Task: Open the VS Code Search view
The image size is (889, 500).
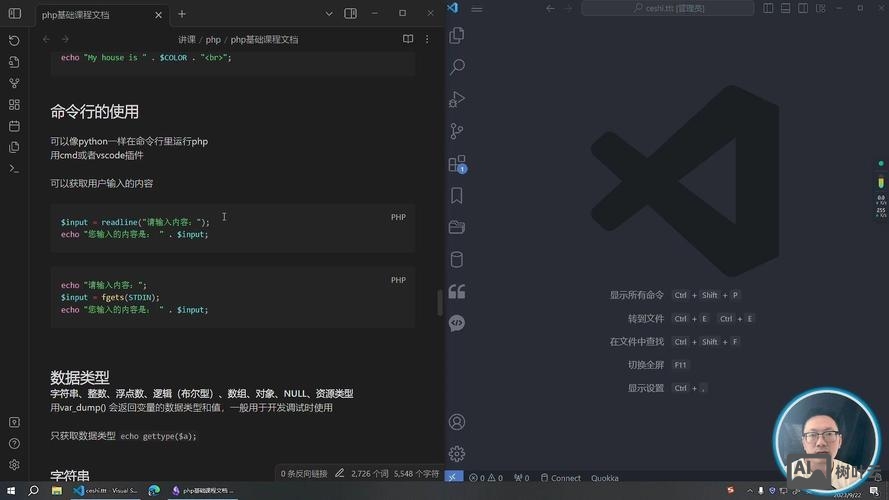Action: (457, 67)
